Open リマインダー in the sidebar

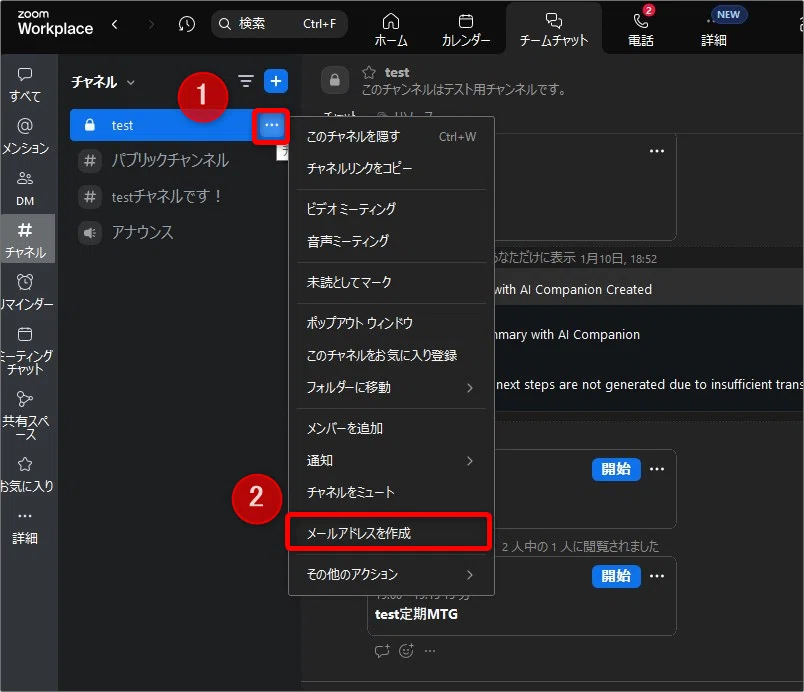[x=26, y=292]
